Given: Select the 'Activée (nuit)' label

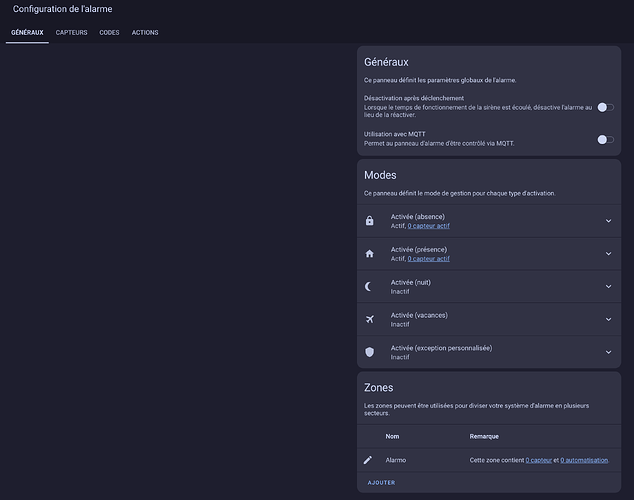Looking at the screenshot, I should coord(410,282).
